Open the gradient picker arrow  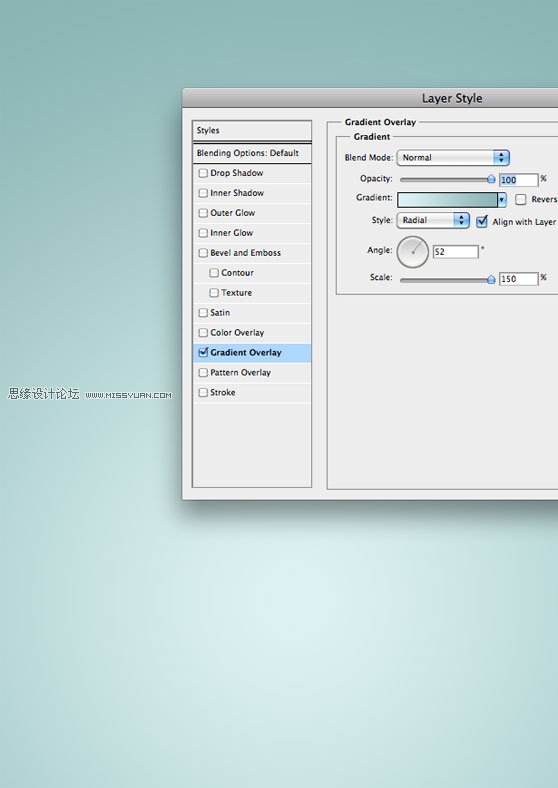point(502,200)
